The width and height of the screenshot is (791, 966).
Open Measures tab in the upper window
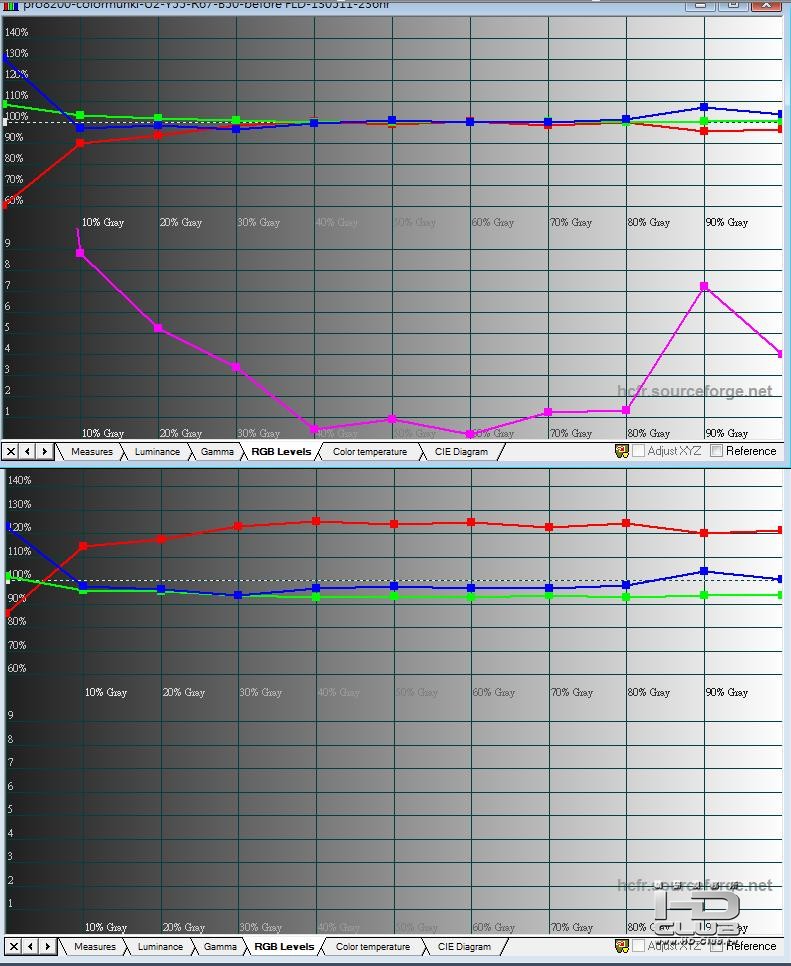[x=92, y=452]
